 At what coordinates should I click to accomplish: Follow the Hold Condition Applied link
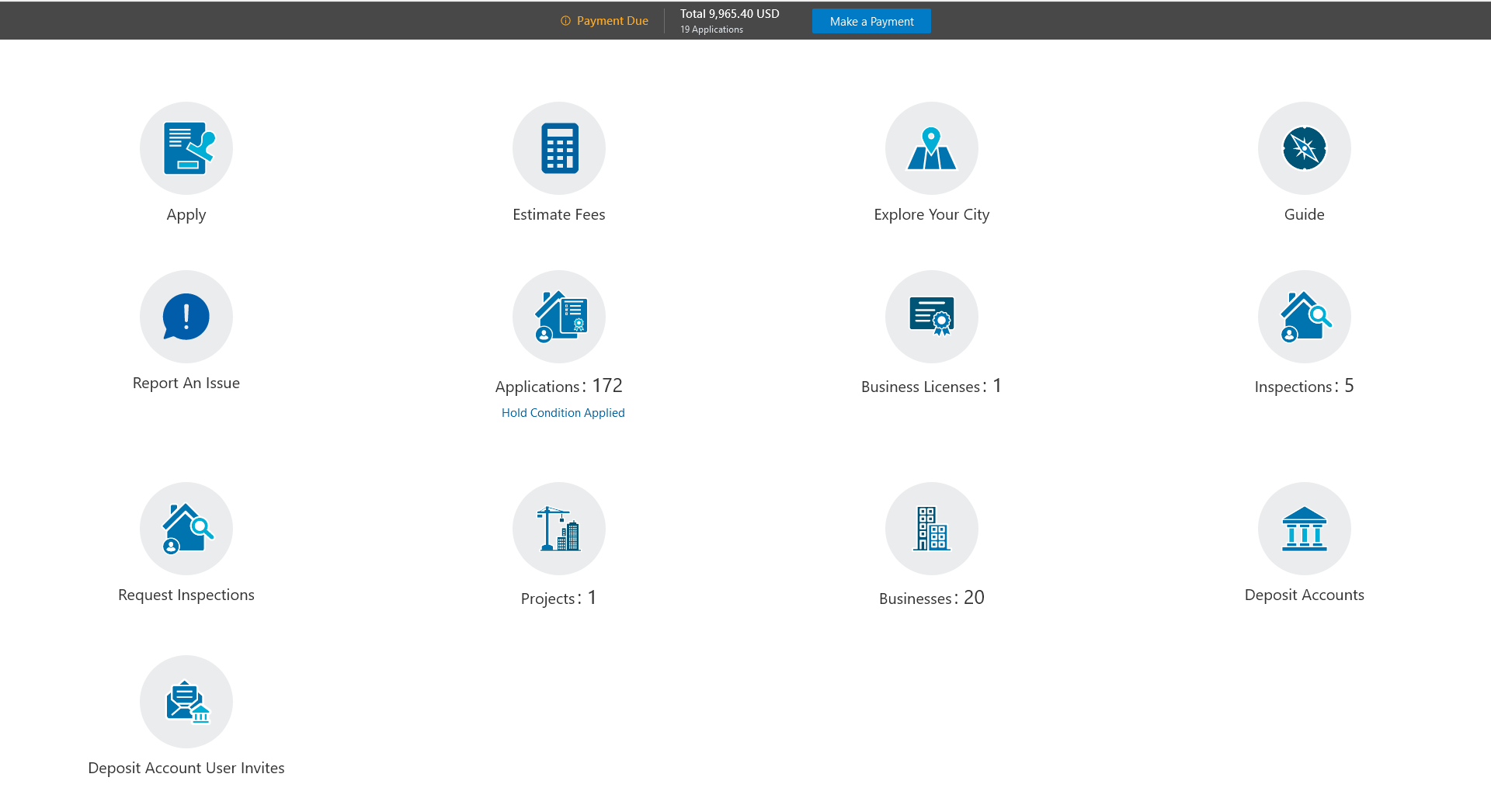pyautogui.click(x=563, y=413)
